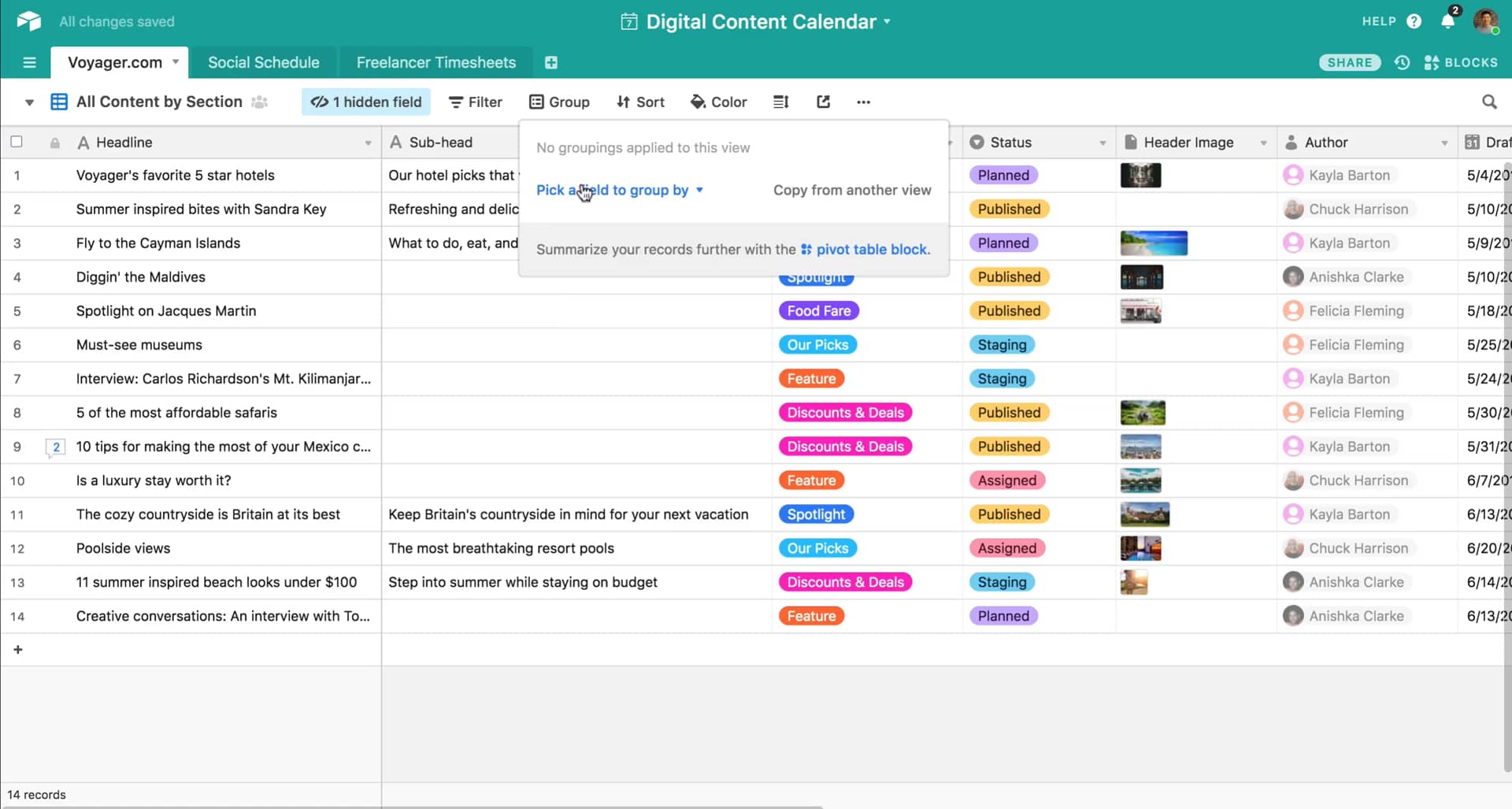
Task: Open the revision history icon
Action: click(x=1402, y=62)
